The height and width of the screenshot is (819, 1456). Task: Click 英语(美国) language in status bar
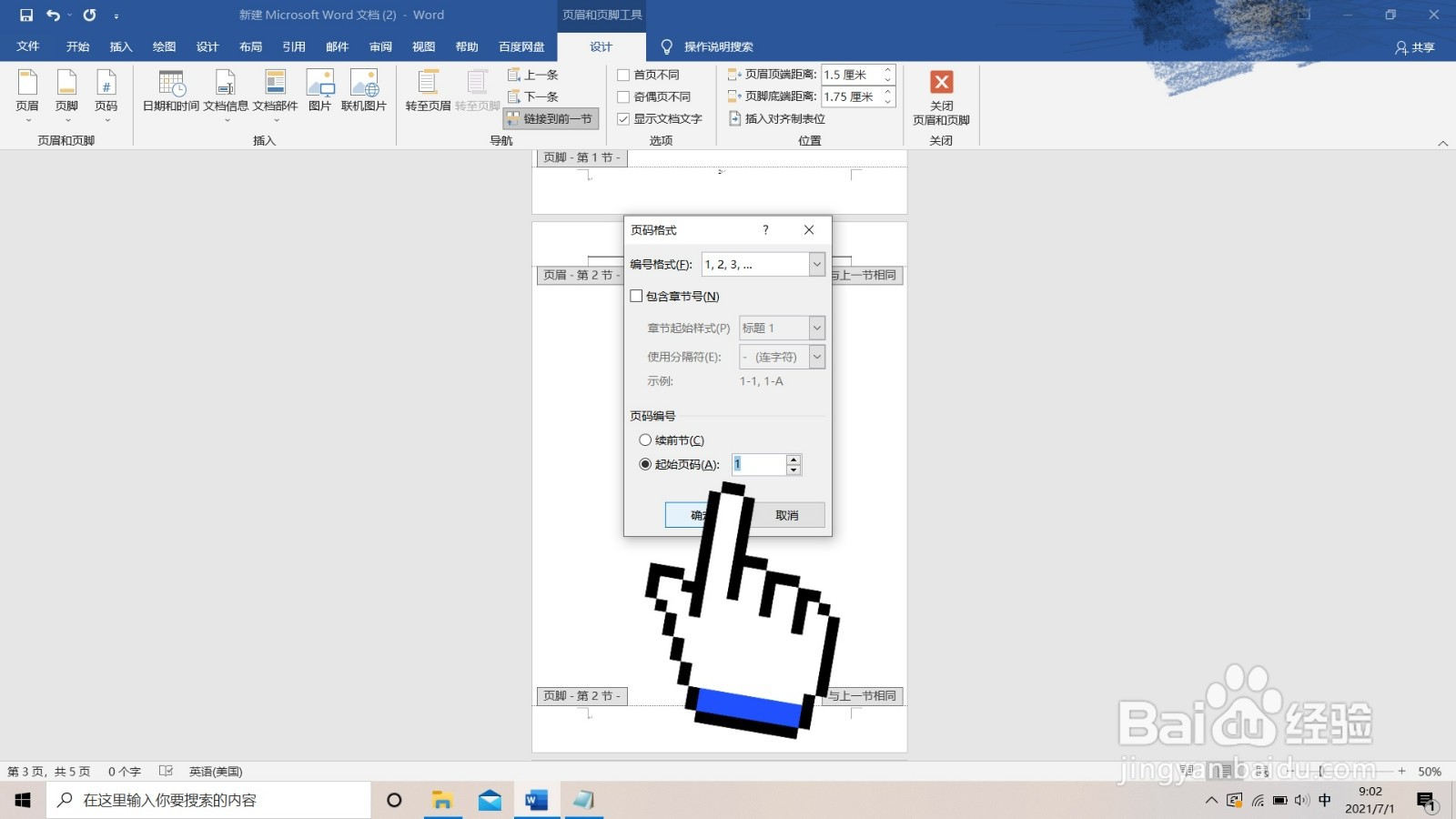[216, 771]
